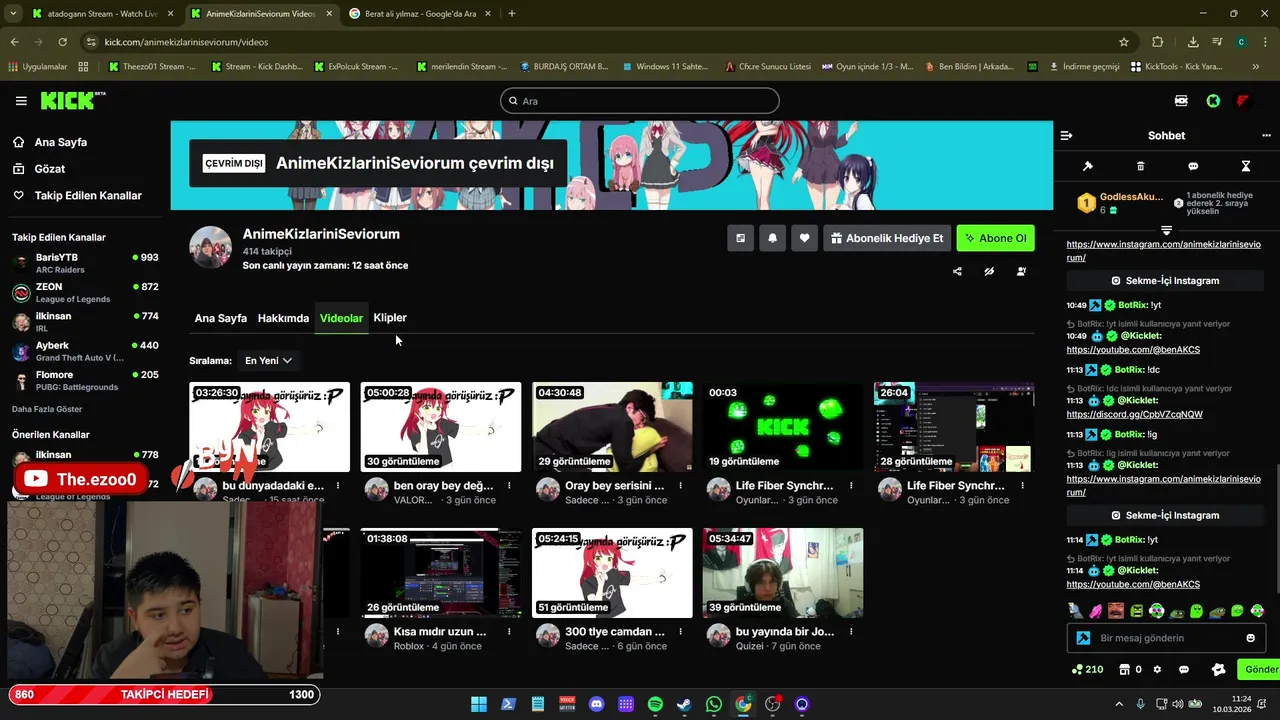The width and height of the screenshot is (1280, 720).
Task: Click the Windows Start button
Action: [479, 704]
